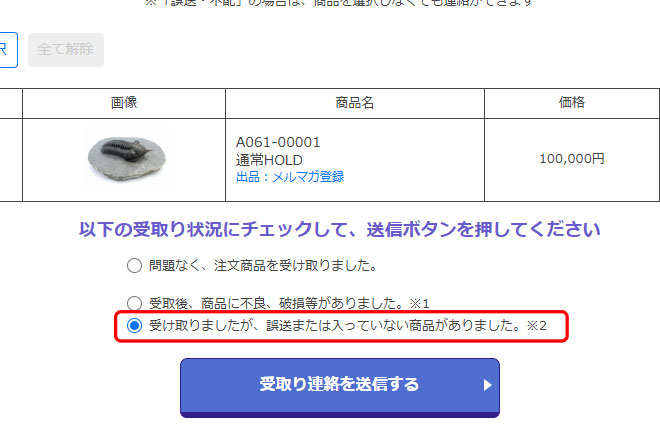This screenshot has height=440, width=660.
Task: Click the disabled 全て解除 button
Action: (x=66, y=50)
